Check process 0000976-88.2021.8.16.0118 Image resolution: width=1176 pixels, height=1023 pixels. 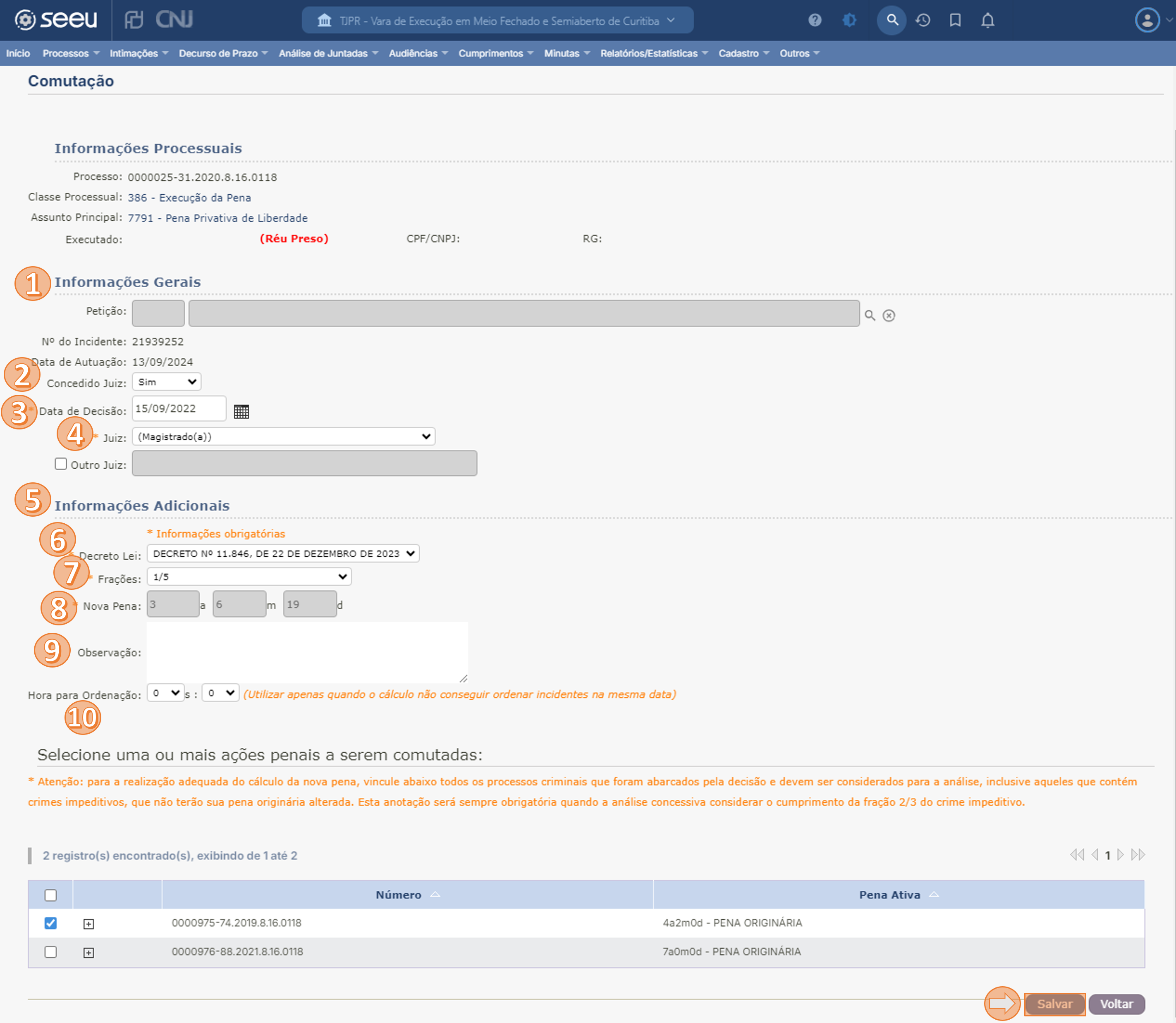click(51, 951)
